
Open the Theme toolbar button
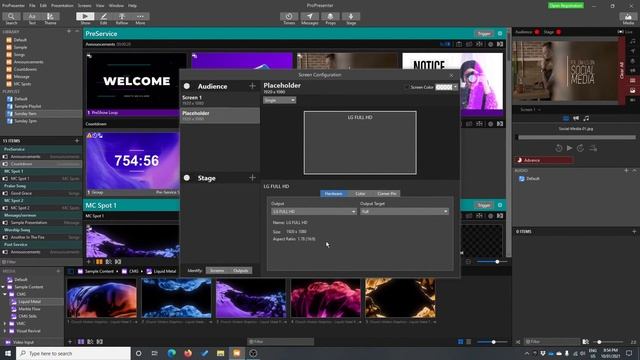(50, 18)
